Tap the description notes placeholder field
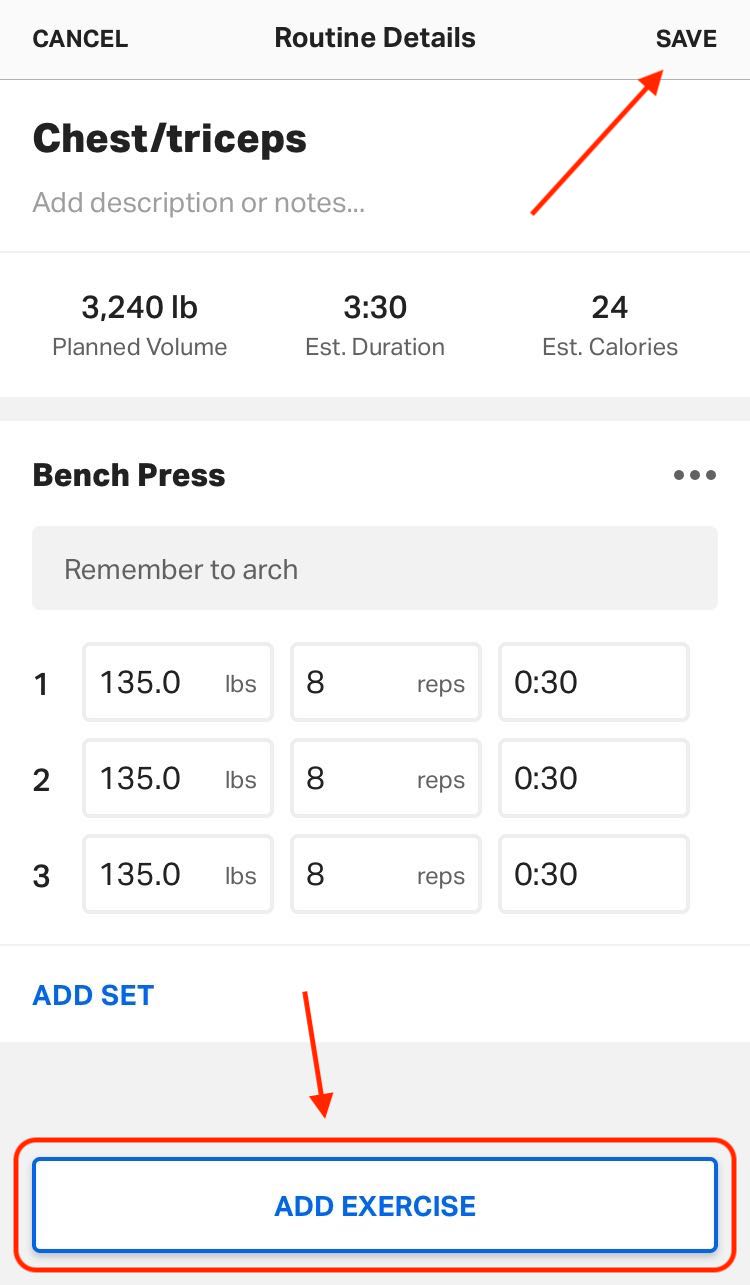Screen dimensions: 750x1285 pos(197,202)
